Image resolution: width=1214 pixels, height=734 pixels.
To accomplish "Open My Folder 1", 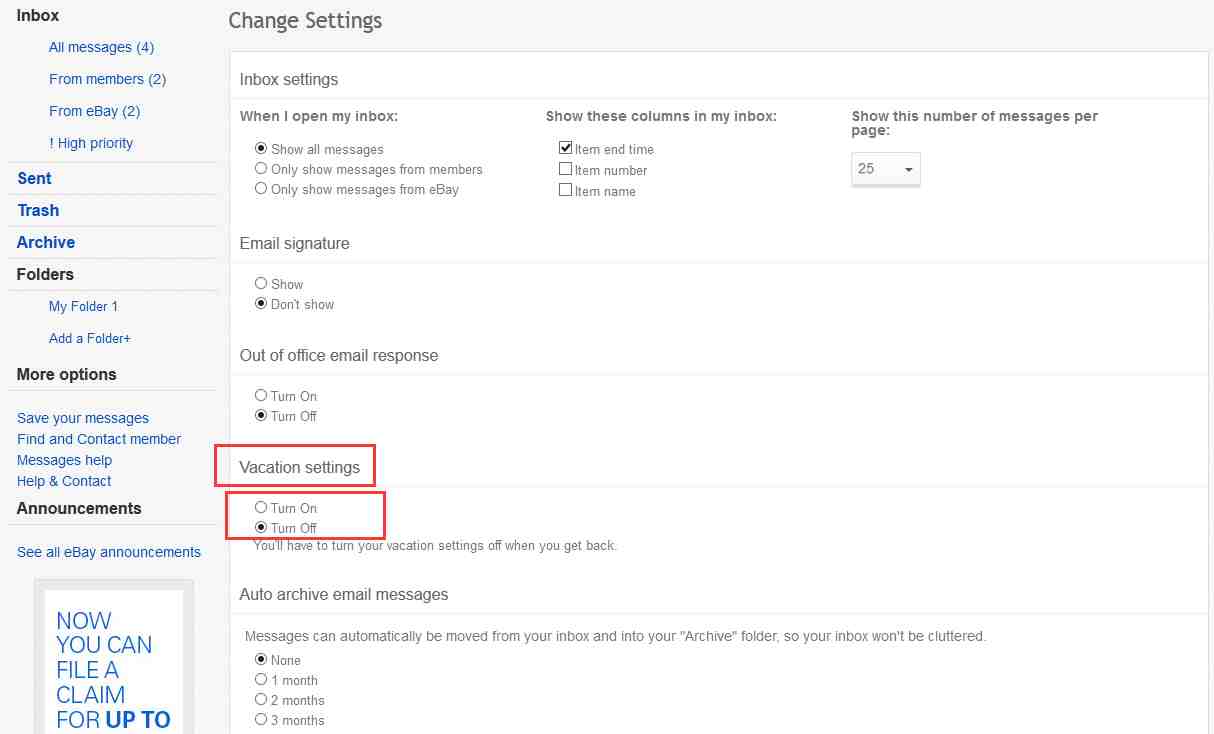I will [x=83, y=306].
